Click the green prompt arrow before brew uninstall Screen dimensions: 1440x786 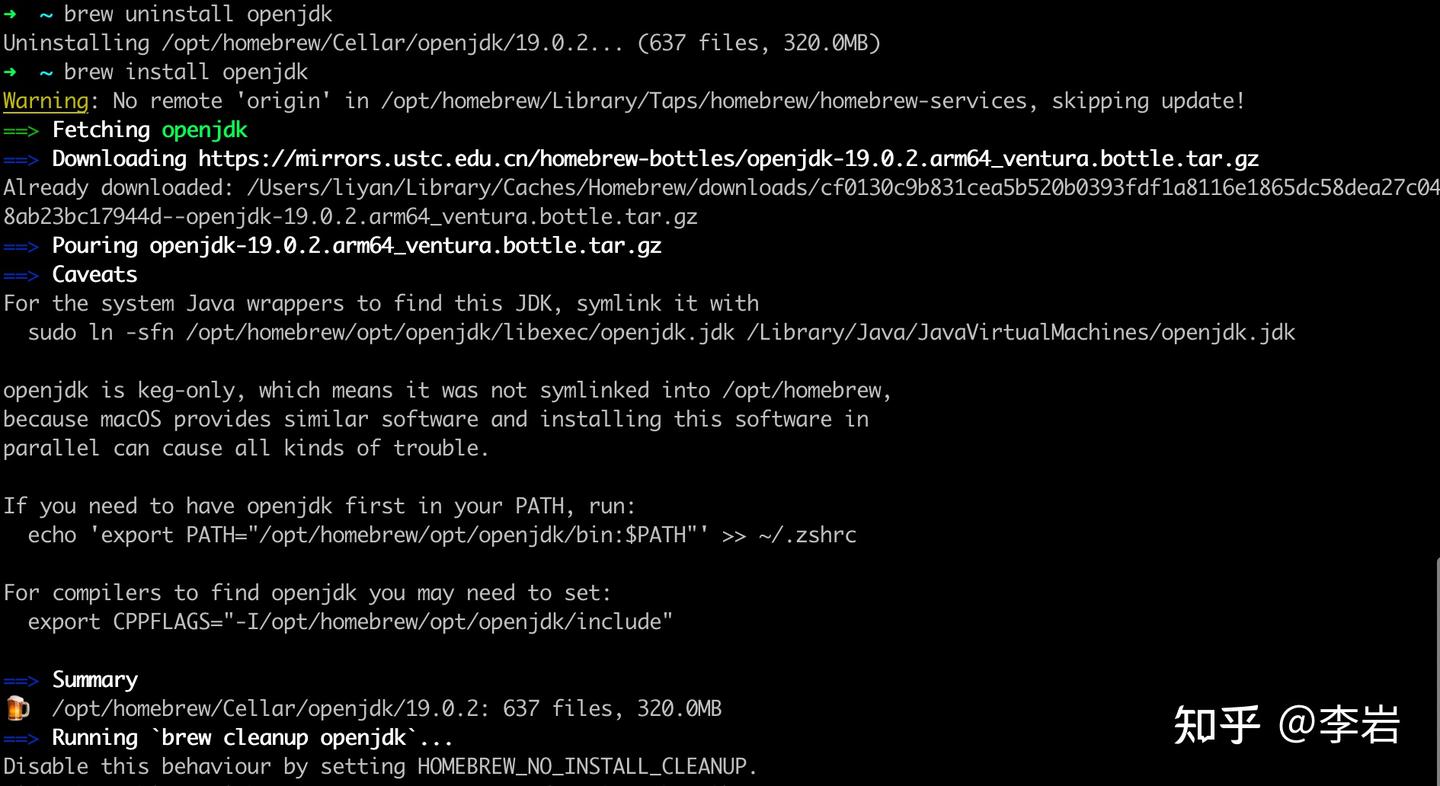point(11,14)
